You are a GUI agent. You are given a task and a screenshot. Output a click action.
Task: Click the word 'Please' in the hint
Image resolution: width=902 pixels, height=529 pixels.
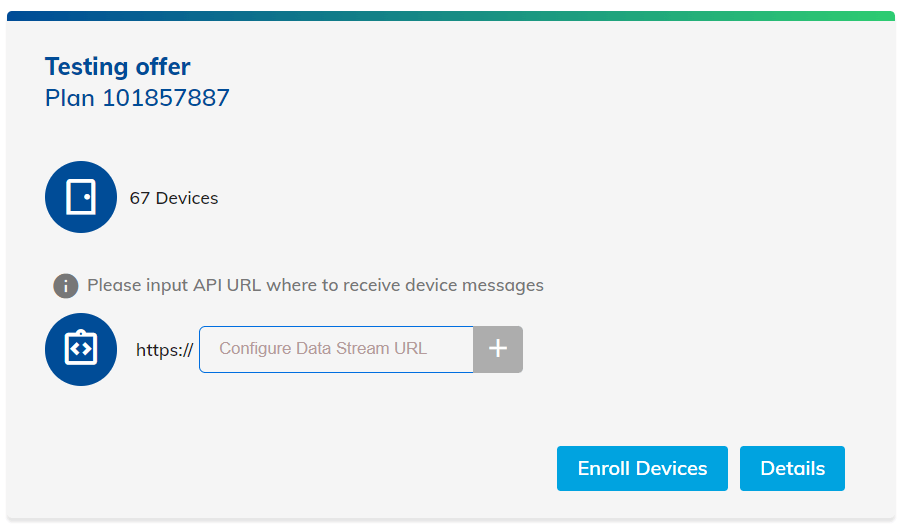pyautogui.click(x=111, y=285)
